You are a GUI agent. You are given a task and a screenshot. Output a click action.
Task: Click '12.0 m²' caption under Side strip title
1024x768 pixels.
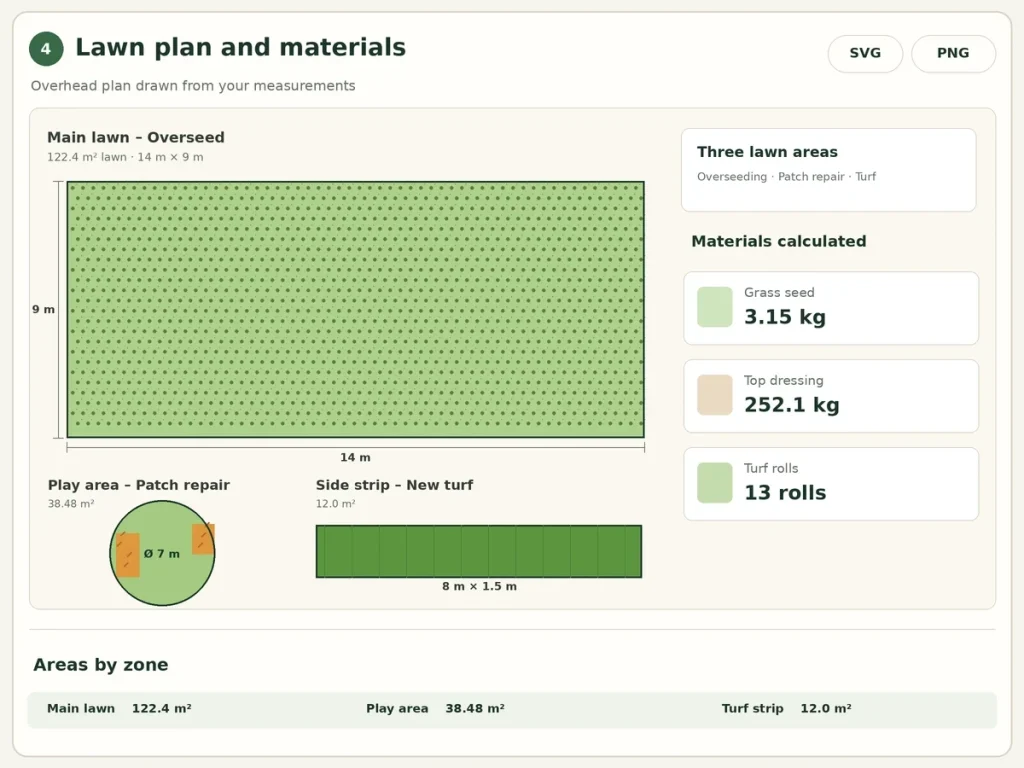coord(335,504)
